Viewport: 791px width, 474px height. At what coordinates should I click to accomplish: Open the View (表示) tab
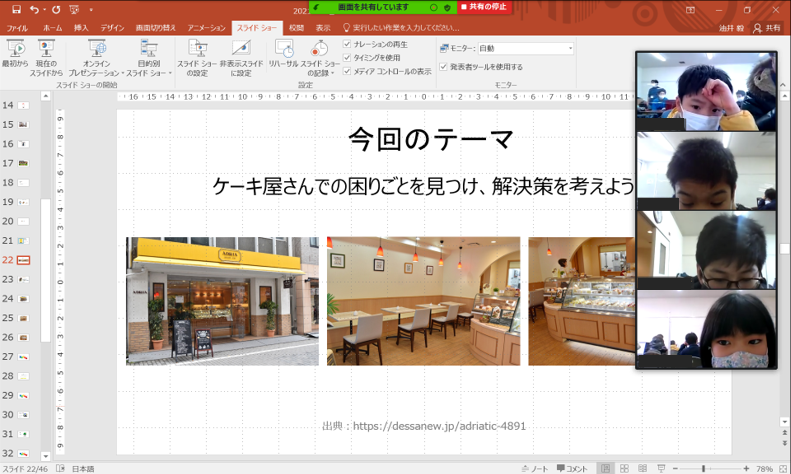323,28
